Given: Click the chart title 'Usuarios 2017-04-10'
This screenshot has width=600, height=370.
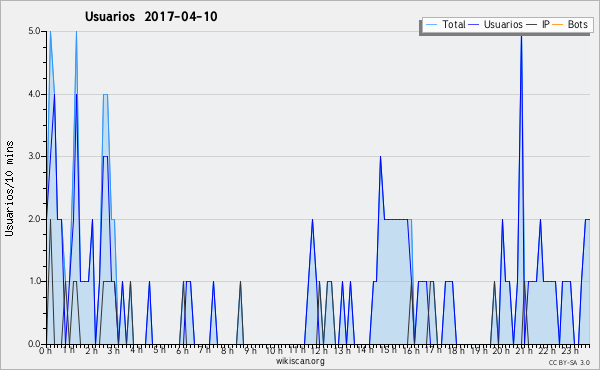Looking at the screenshot, I should pyautogui.click(x=151, y=16).
